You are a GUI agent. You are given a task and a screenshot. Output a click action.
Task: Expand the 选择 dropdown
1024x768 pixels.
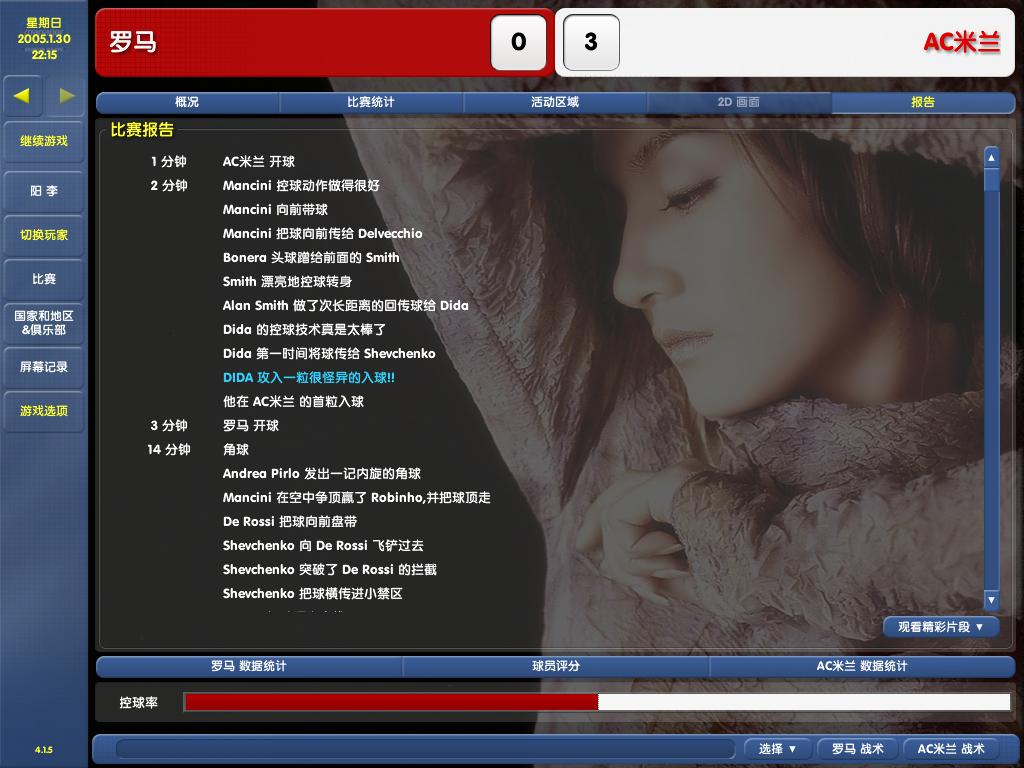point(777,749)
